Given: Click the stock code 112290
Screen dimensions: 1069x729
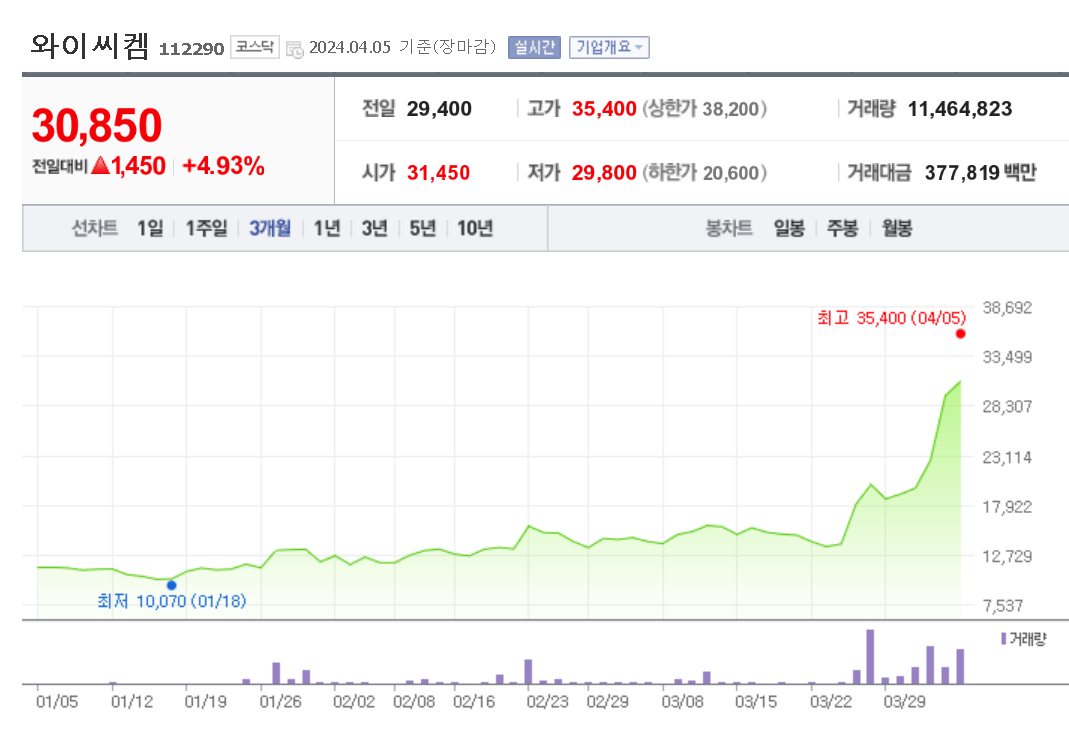Looking at the screenshot, I should pos(192,49).
